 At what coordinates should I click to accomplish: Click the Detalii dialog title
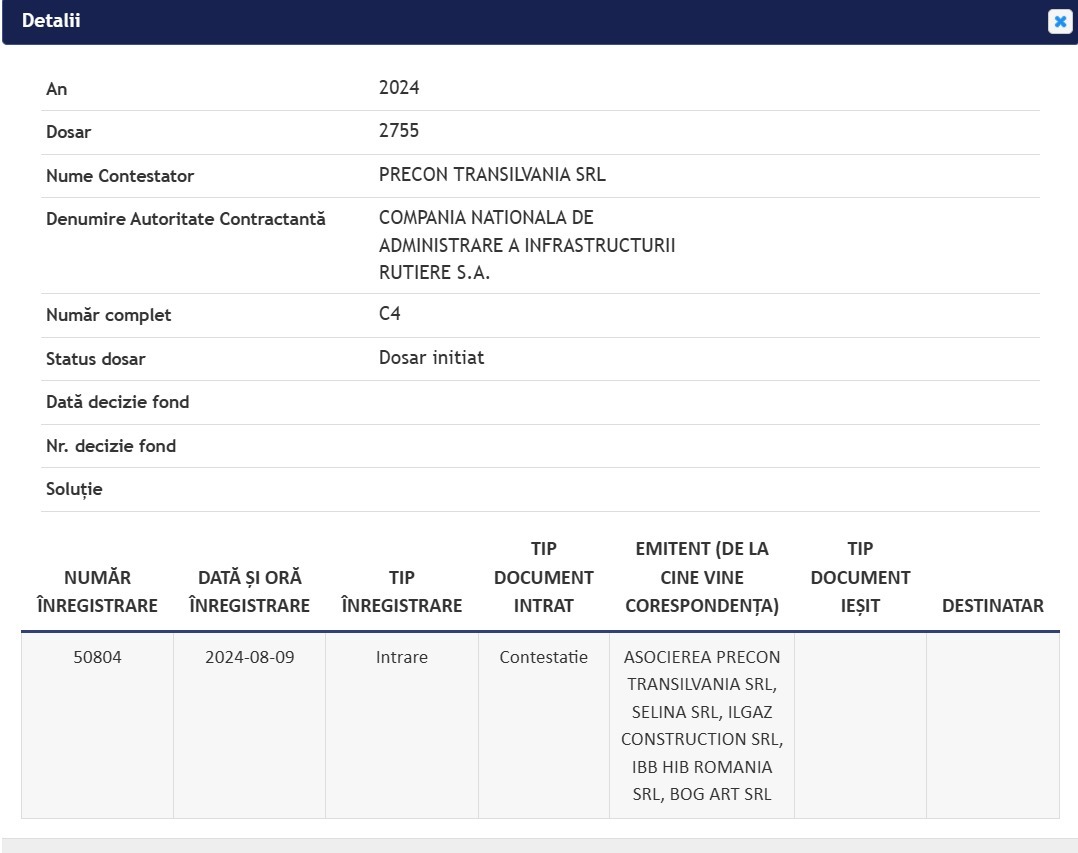pyautogui.click(x=51, y=21)
